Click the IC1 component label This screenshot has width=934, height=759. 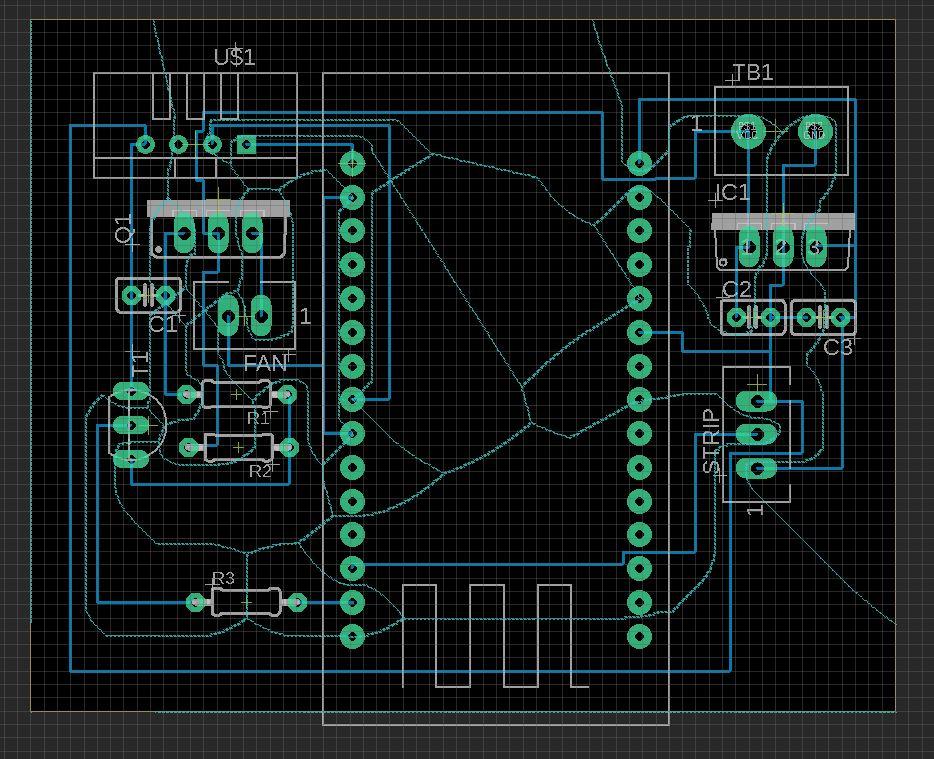pyautogui.click(x=731, y=192)
